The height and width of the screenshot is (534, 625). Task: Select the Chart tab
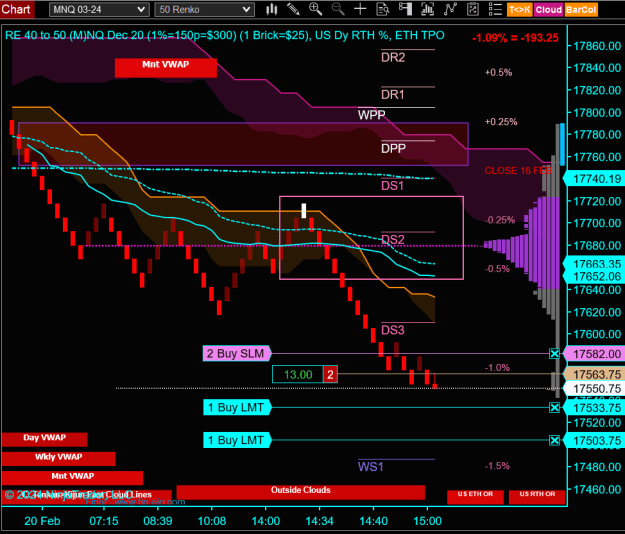[x=17, y=9]
